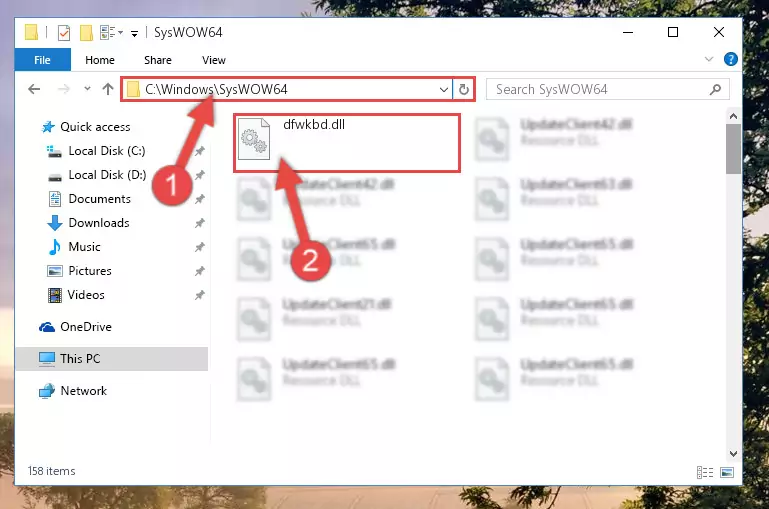Click the folder icon in title bar

click(x=31, y=32)
